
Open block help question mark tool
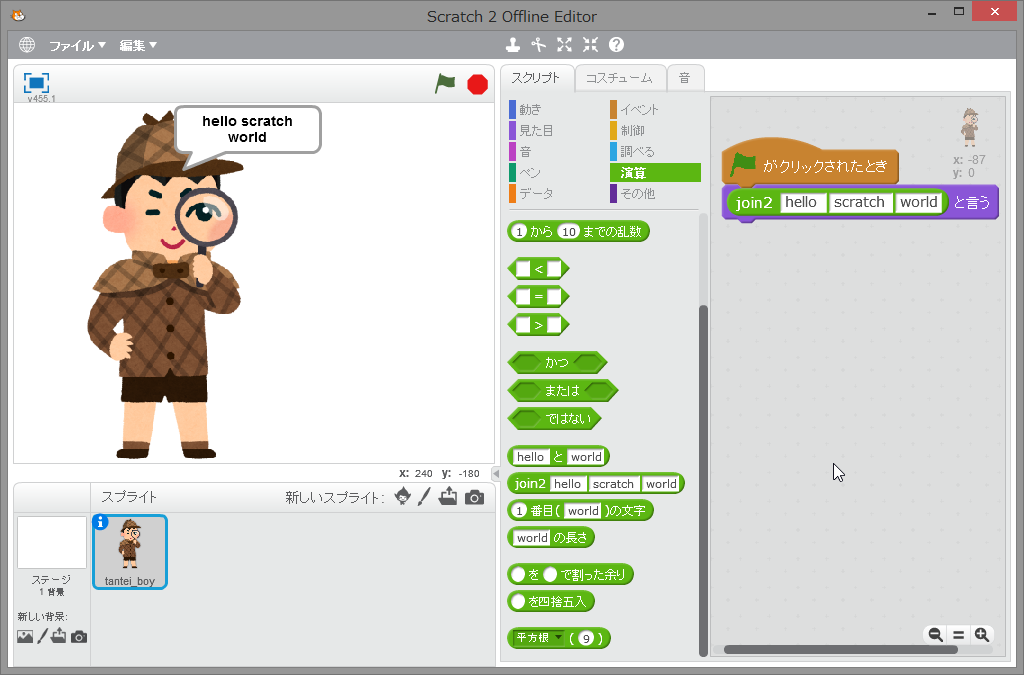coord(616,44)
